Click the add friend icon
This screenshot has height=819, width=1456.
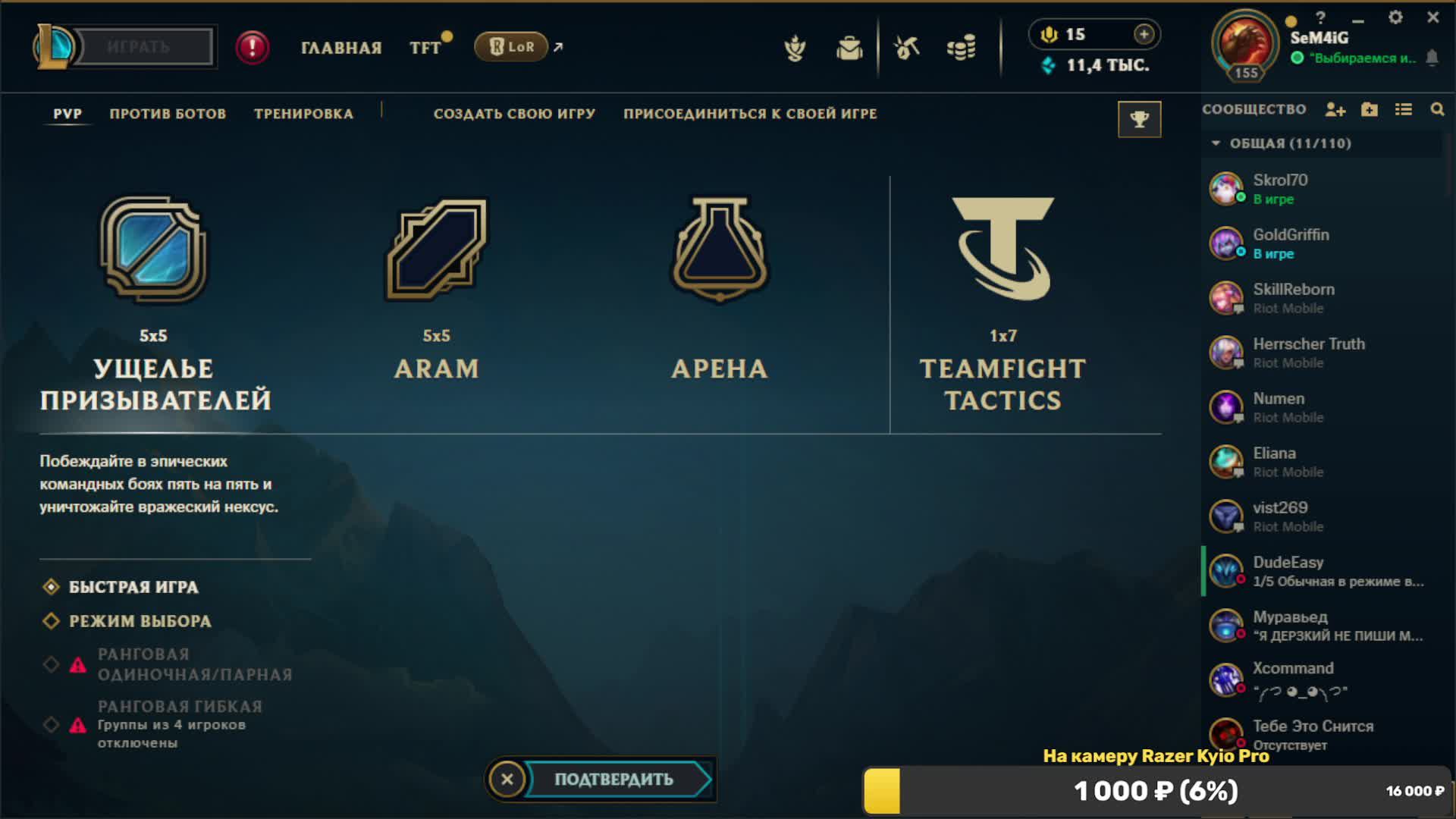[1335, 110]
